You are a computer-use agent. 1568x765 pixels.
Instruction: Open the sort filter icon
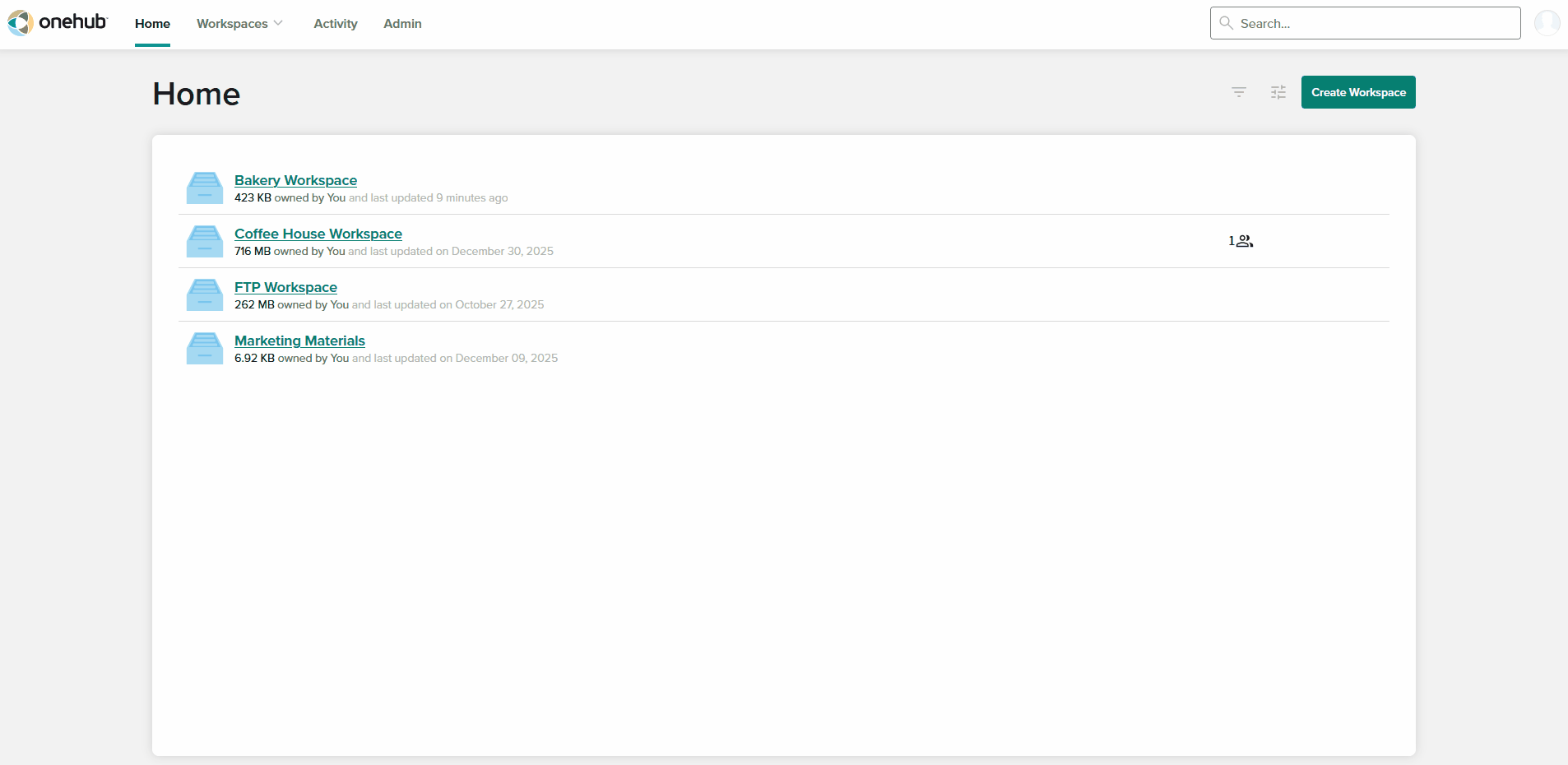coord(1239,92)
